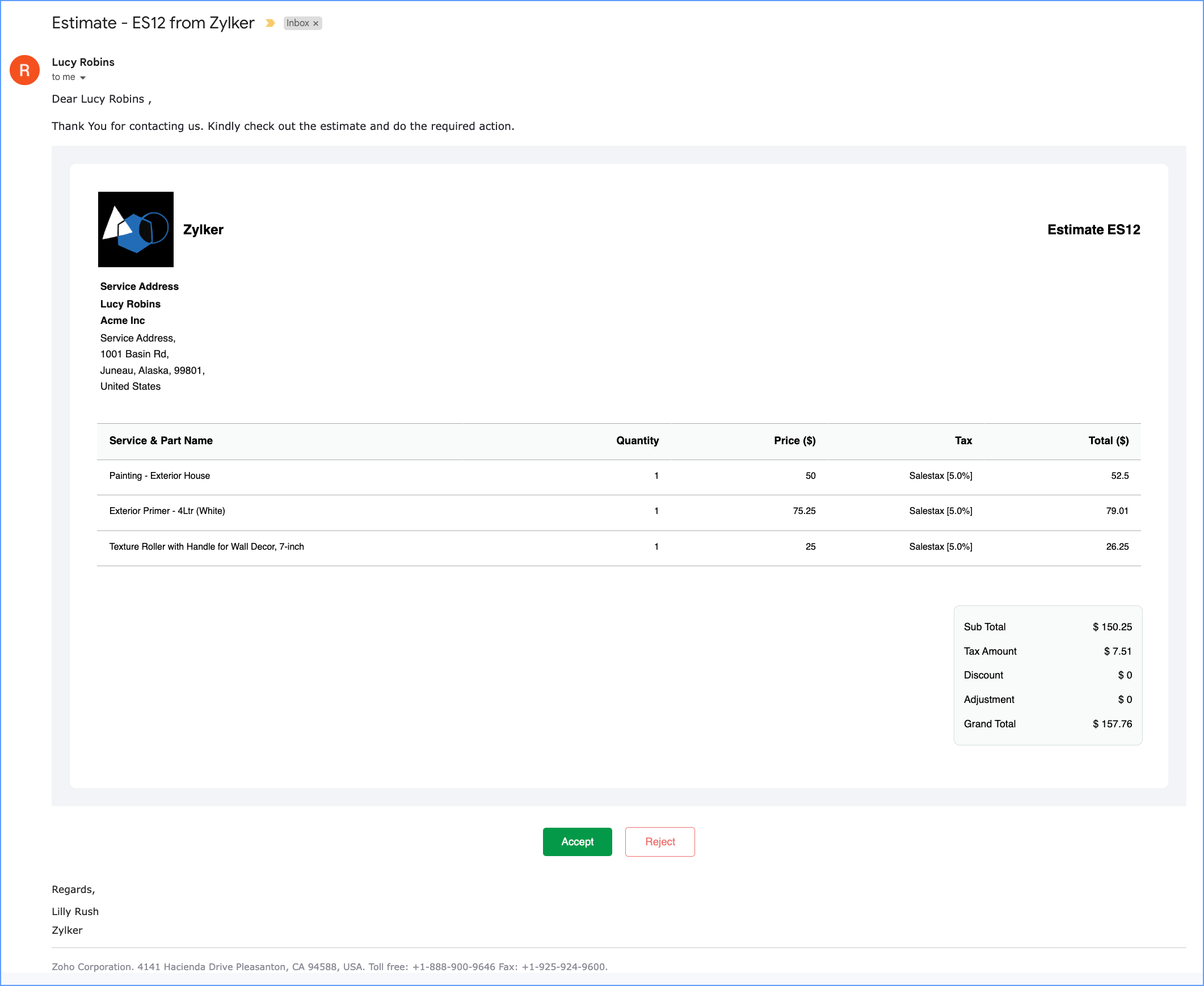Viewport: 1204px width, 986px height.
Task: Click the Zoho Corporation footer address text
Action: 330,967
